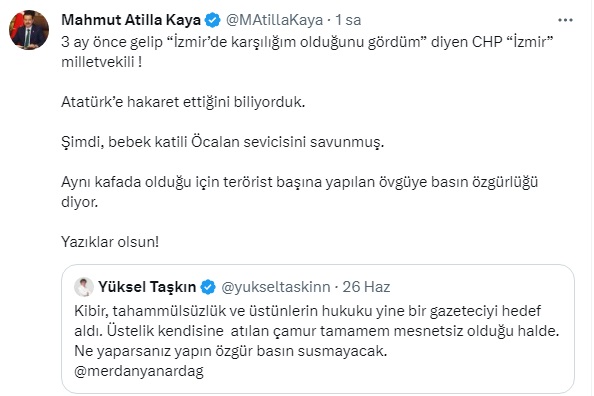594x396 pixels.
Task: Click the '26 Haz' date on the quoted tweet
Action: tap(366, 287)
